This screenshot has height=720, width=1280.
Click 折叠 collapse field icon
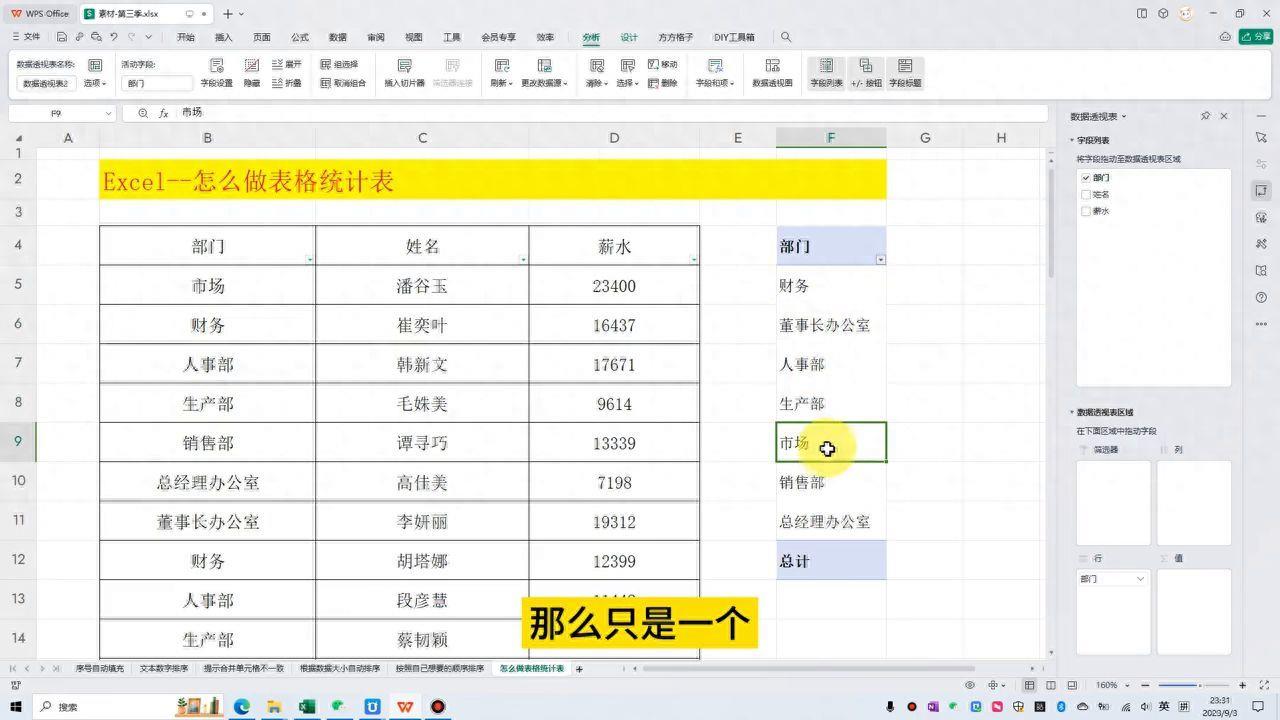pos(286,83)
